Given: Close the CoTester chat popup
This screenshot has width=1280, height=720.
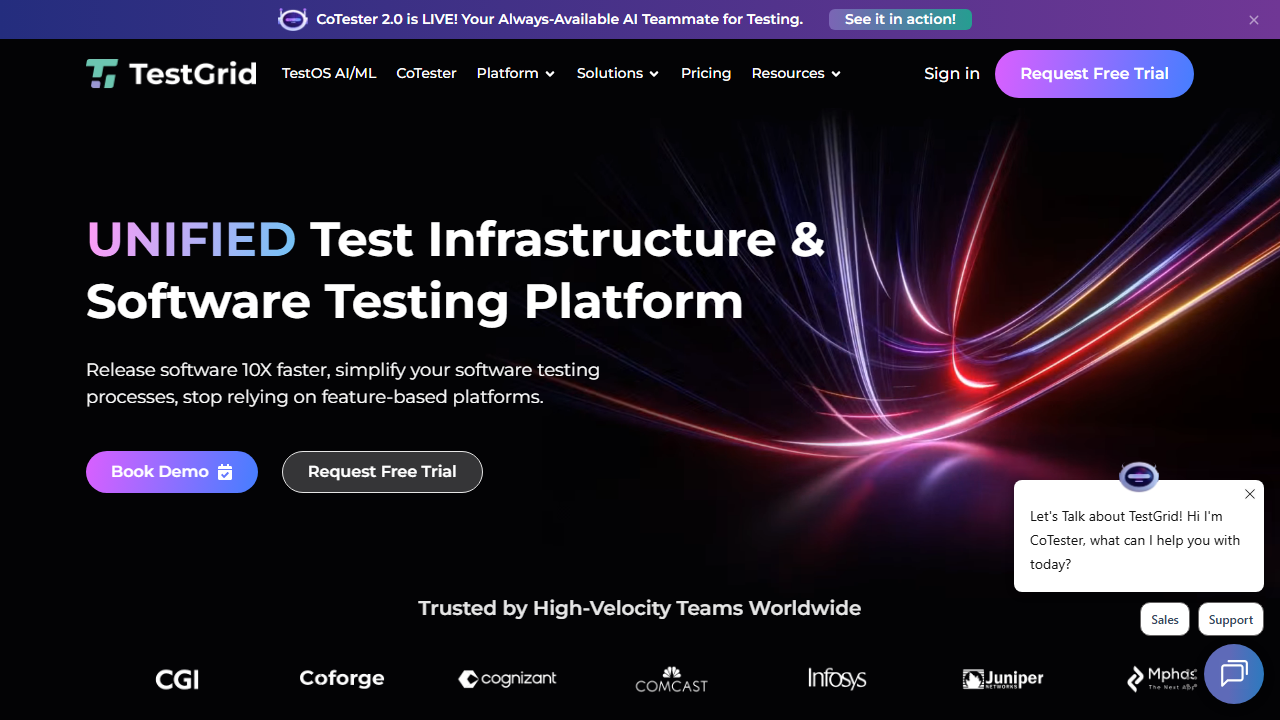Looking at the screenshot, I should (1250, 494).
